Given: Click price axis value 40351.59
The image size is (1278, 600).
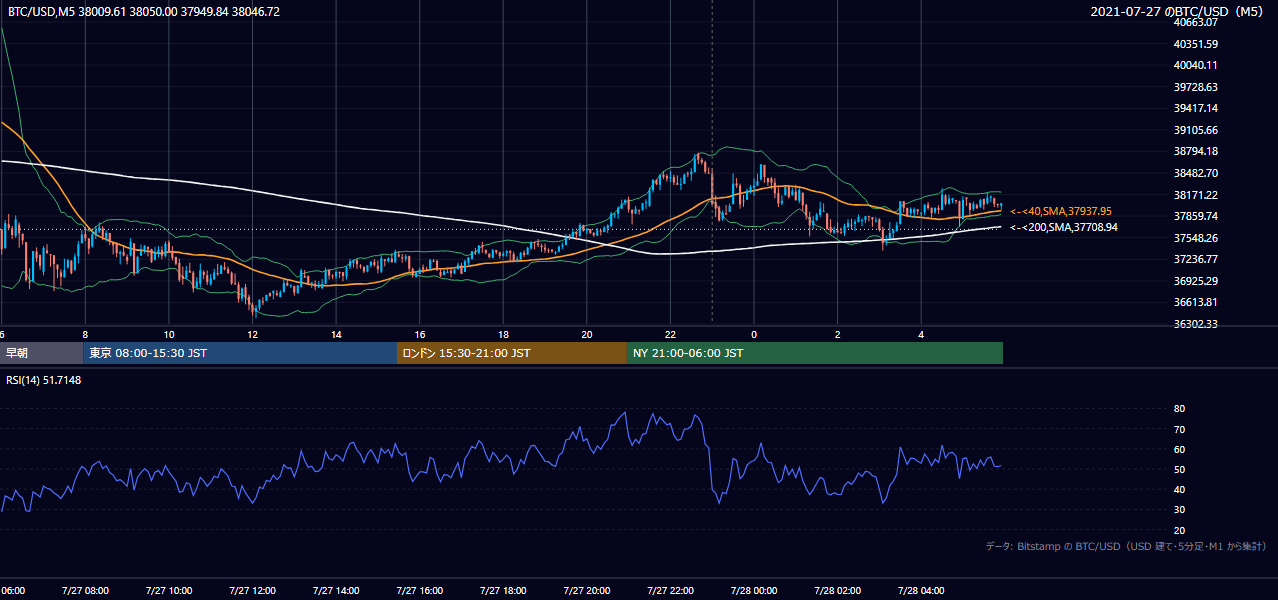Looking at the screenshot, I should coord(1195,44).
